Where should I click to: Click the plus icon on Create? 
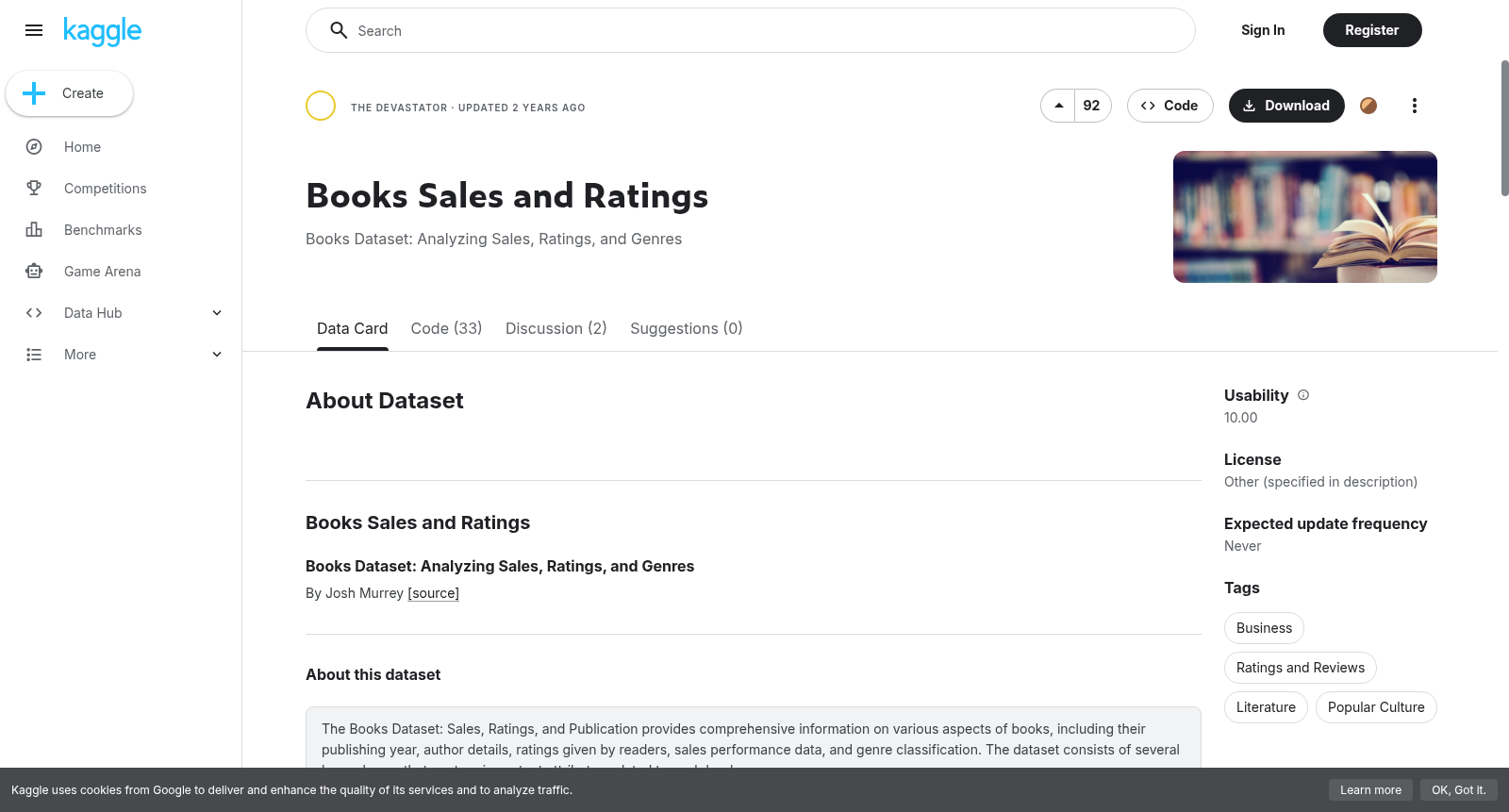[34, 93]
